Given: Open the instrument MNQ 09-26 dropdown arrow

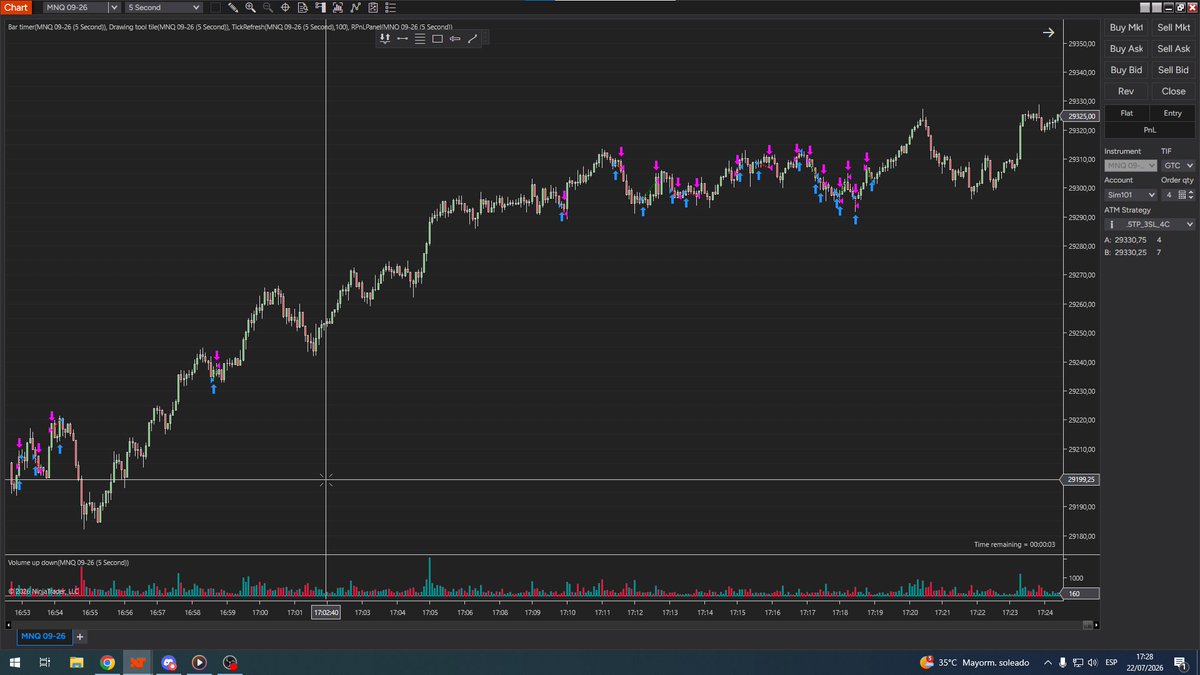Looking at the screenshot, I should 113,7.
